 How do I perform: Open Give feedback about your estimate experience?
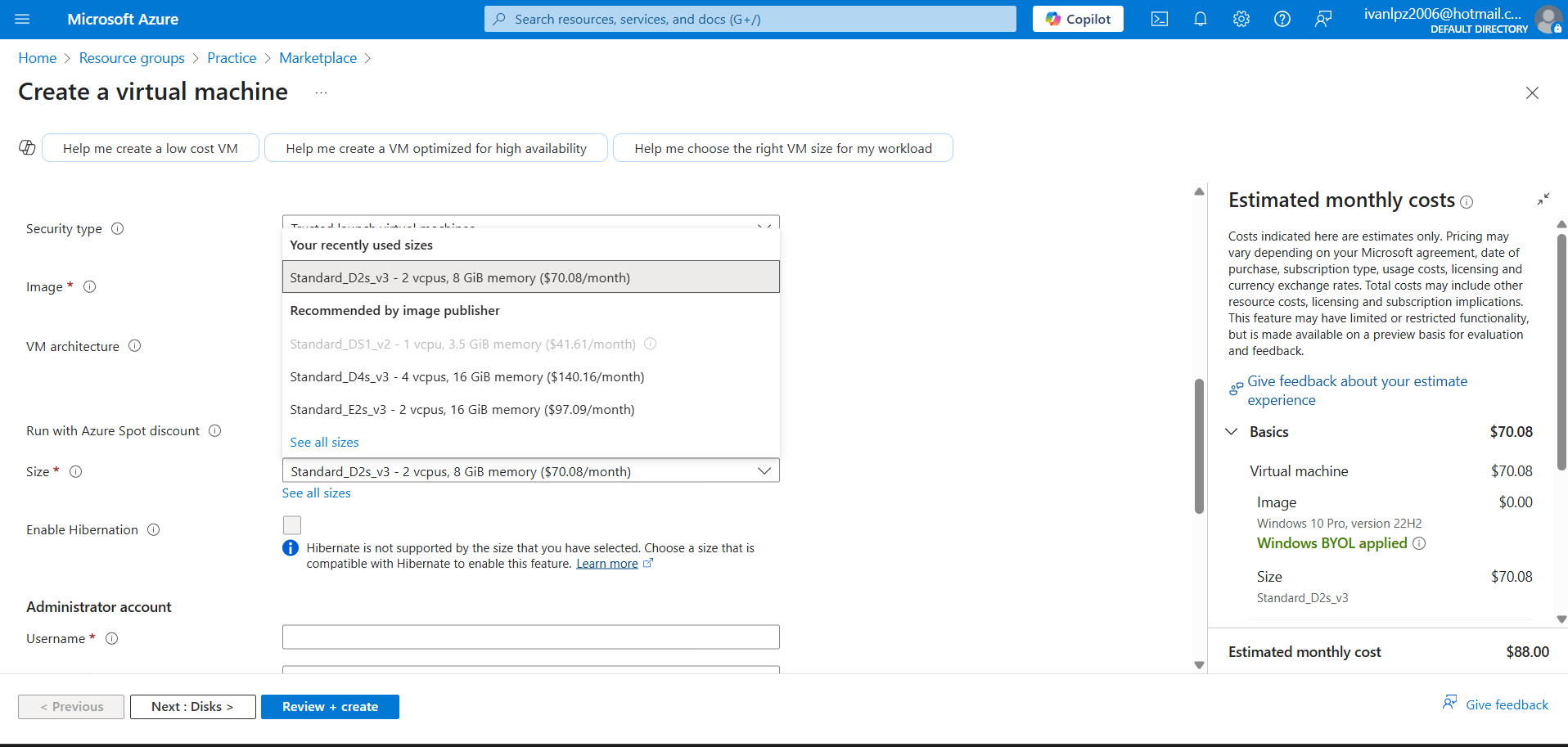pos(1357,390)
